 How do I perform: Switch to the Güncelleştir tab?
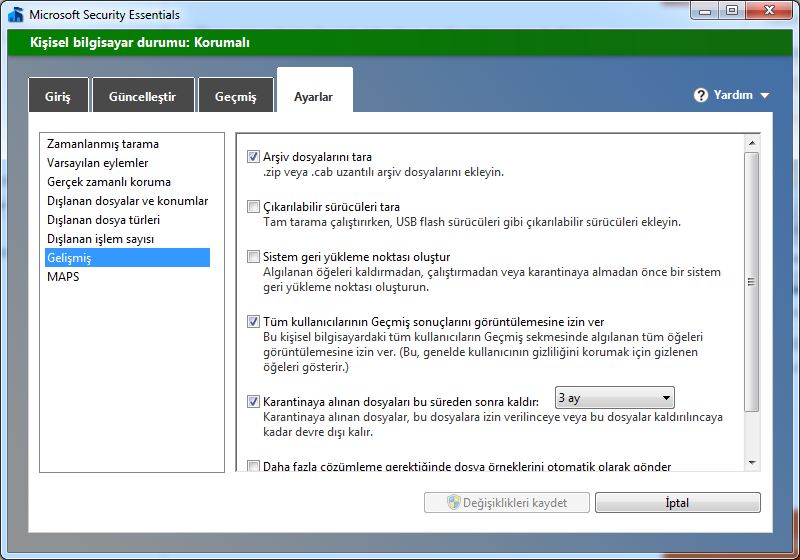tap(143, 96)
